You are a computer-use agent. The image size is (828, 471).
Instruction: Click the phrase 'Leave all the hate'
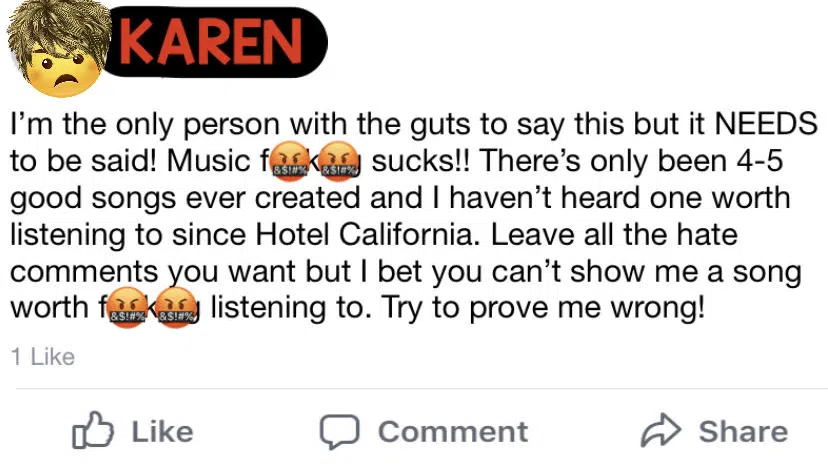(614, 234)
